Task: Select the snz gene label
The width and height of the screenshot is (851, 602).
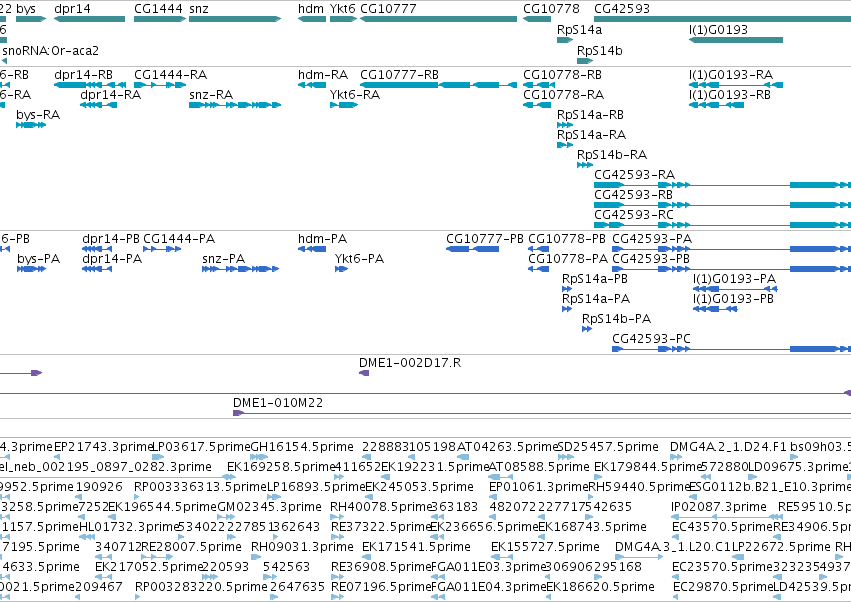Action: 198,9
